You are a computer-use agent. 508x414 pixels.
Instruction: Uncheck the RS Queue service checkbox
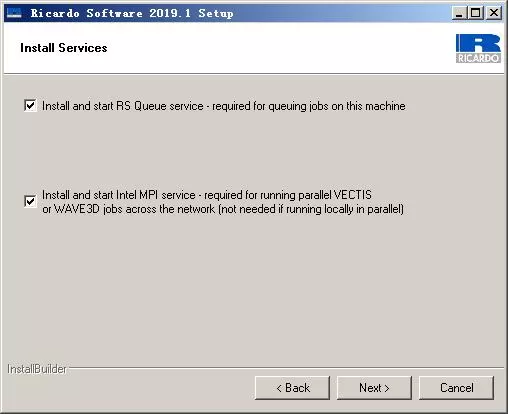(x=30, y=106)
